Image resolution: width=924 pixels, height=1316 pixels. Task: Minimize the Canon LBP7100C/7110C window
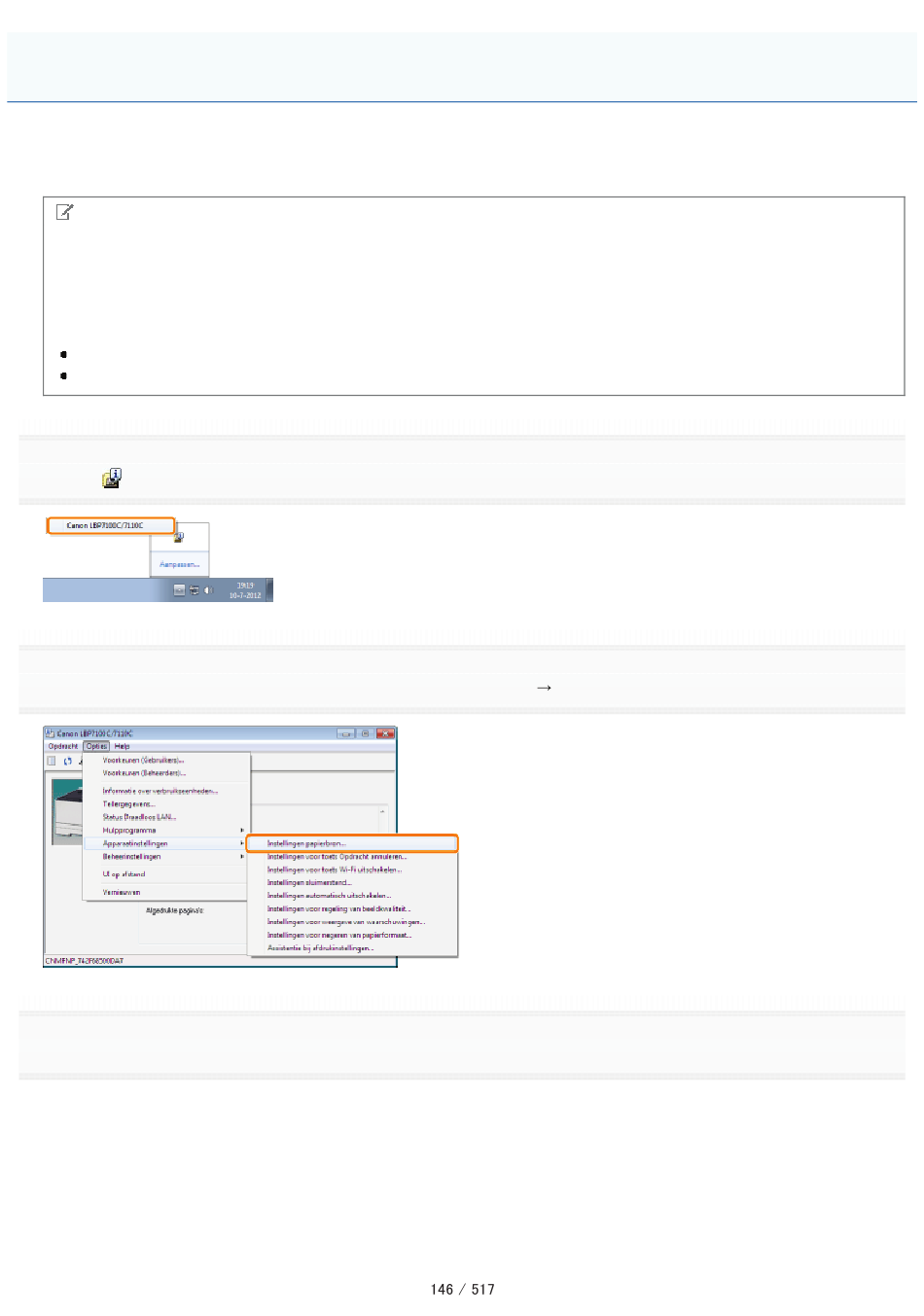(x=345, y=733)
